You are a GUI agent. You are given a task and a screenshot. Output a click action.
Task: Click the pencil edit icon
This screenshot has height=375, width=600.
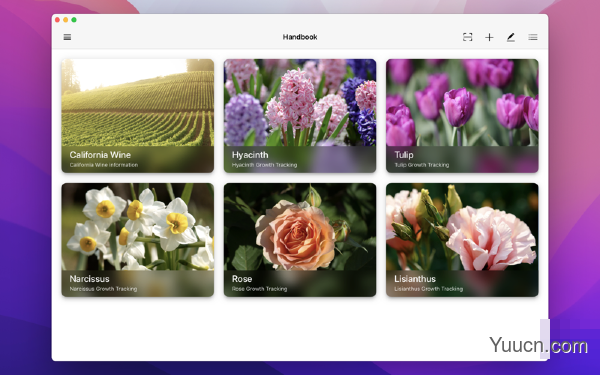tap(510, 37)
